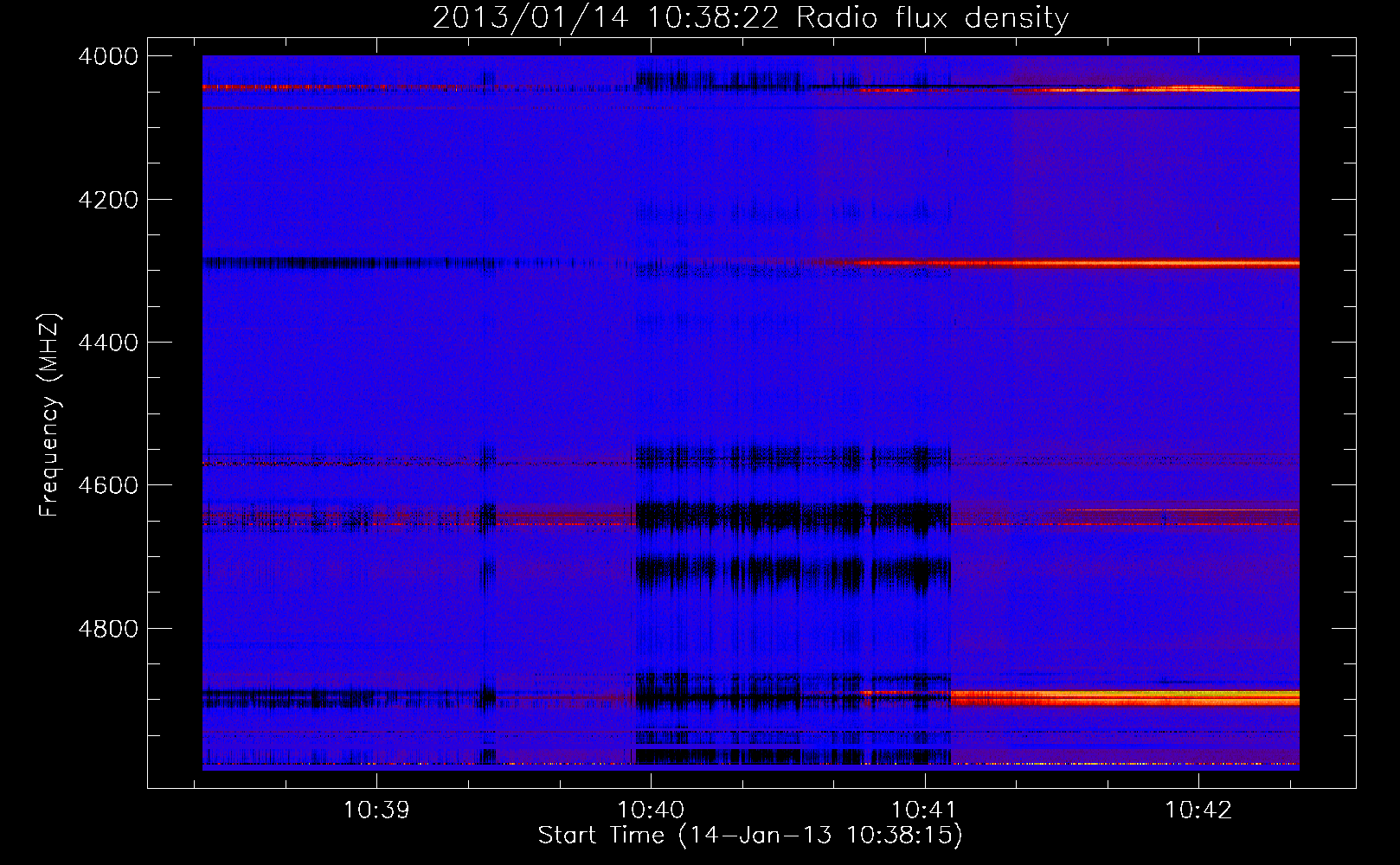Image resolution: width=1400 pixels, height=865 pixels.
Task: Click the 4600 frequency tick label
Action: click(108, 485)
